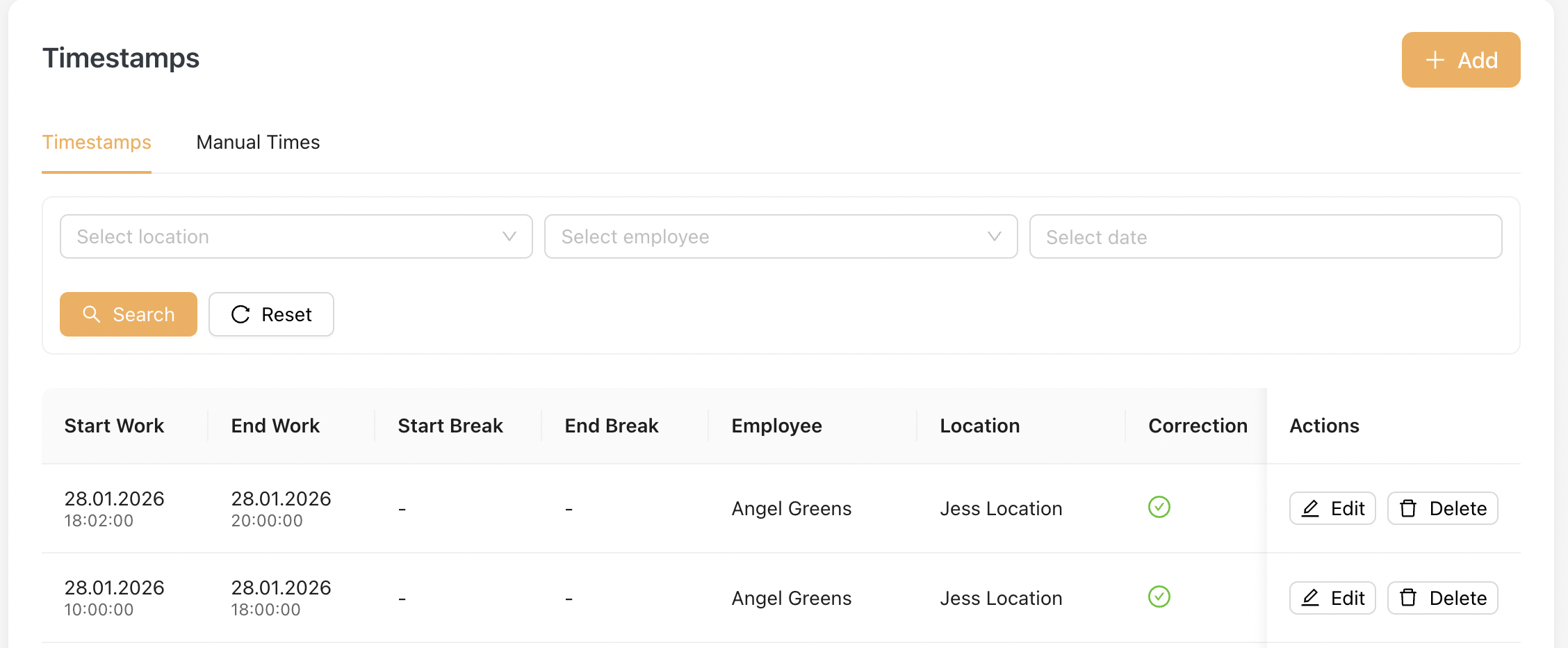The width and height of the screenshot is (1568, 648).
Task: Click the plus icon on Add button
Action: pyautogui.click(x=1435, y=60)
